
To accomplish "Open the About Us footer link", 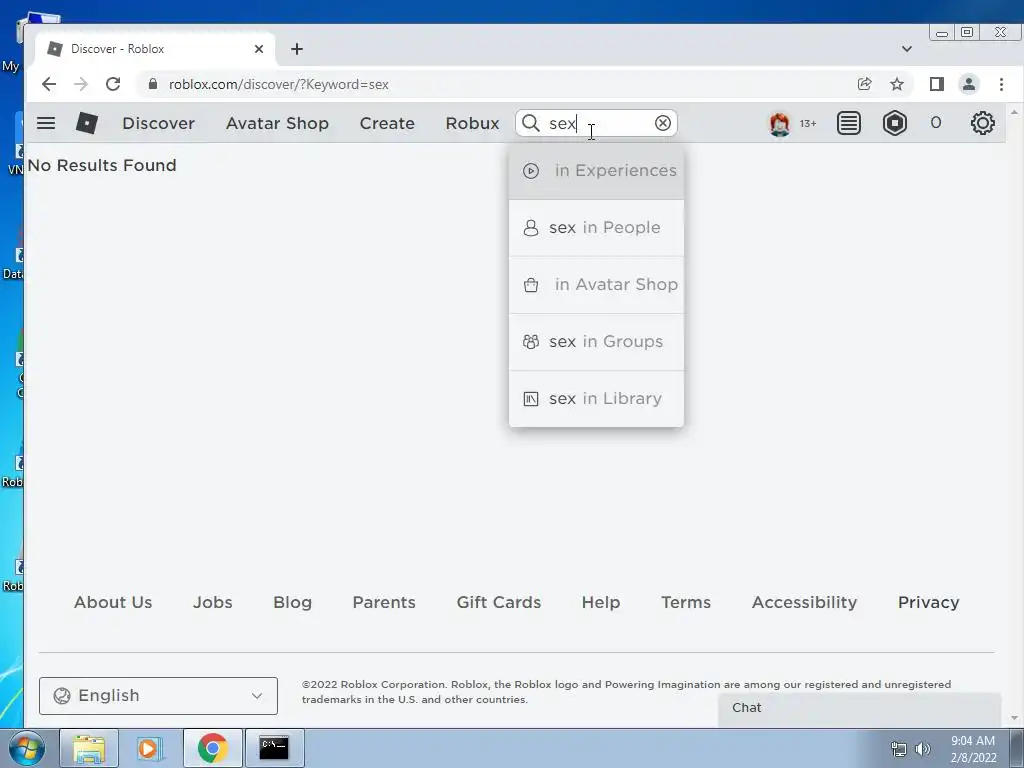I will click(x=112, y=602).
